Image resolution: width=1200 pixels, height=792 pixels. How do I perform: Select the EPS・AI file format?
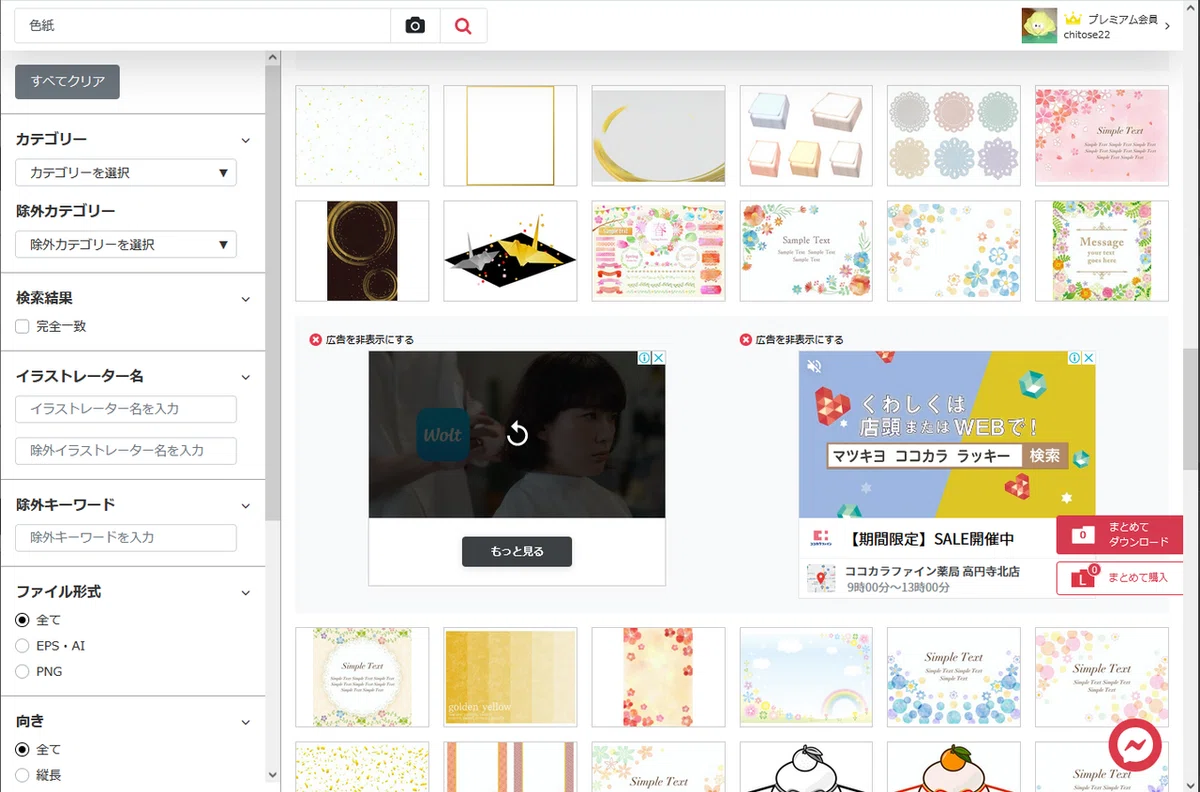coord(22,646)
